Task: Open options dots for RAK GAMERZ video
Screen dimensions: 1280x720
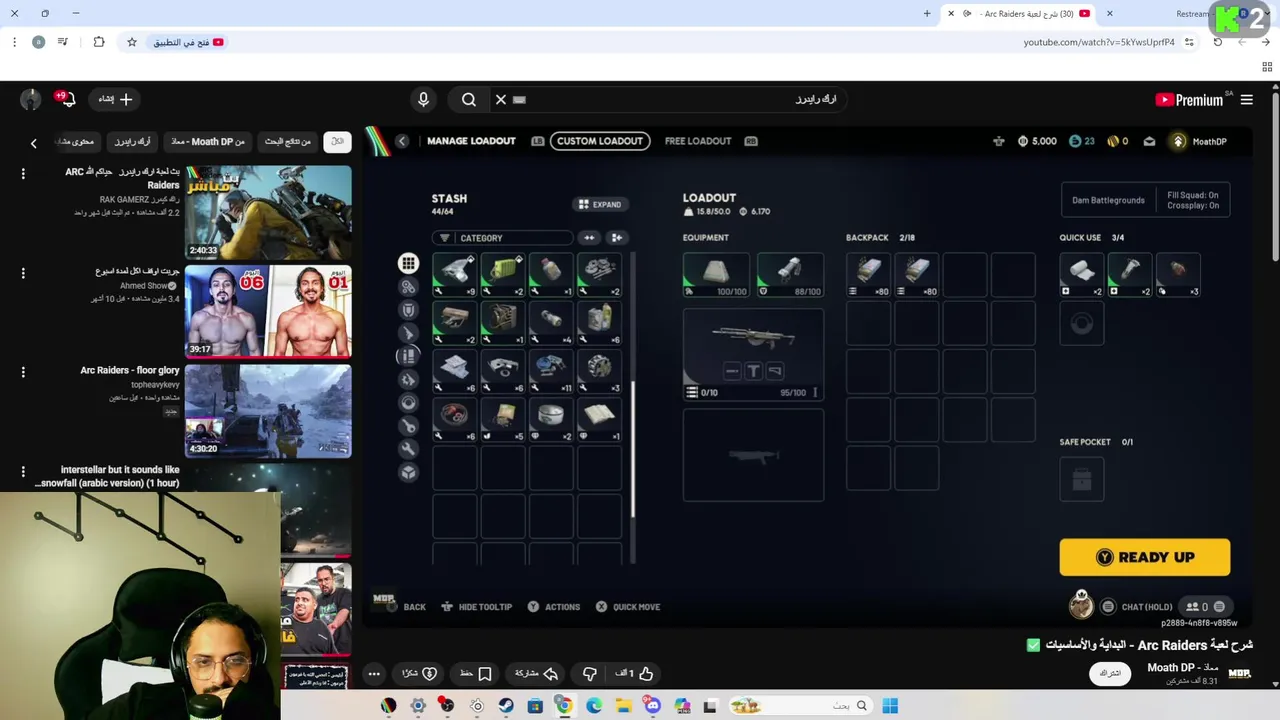Action: pos(23,174)
